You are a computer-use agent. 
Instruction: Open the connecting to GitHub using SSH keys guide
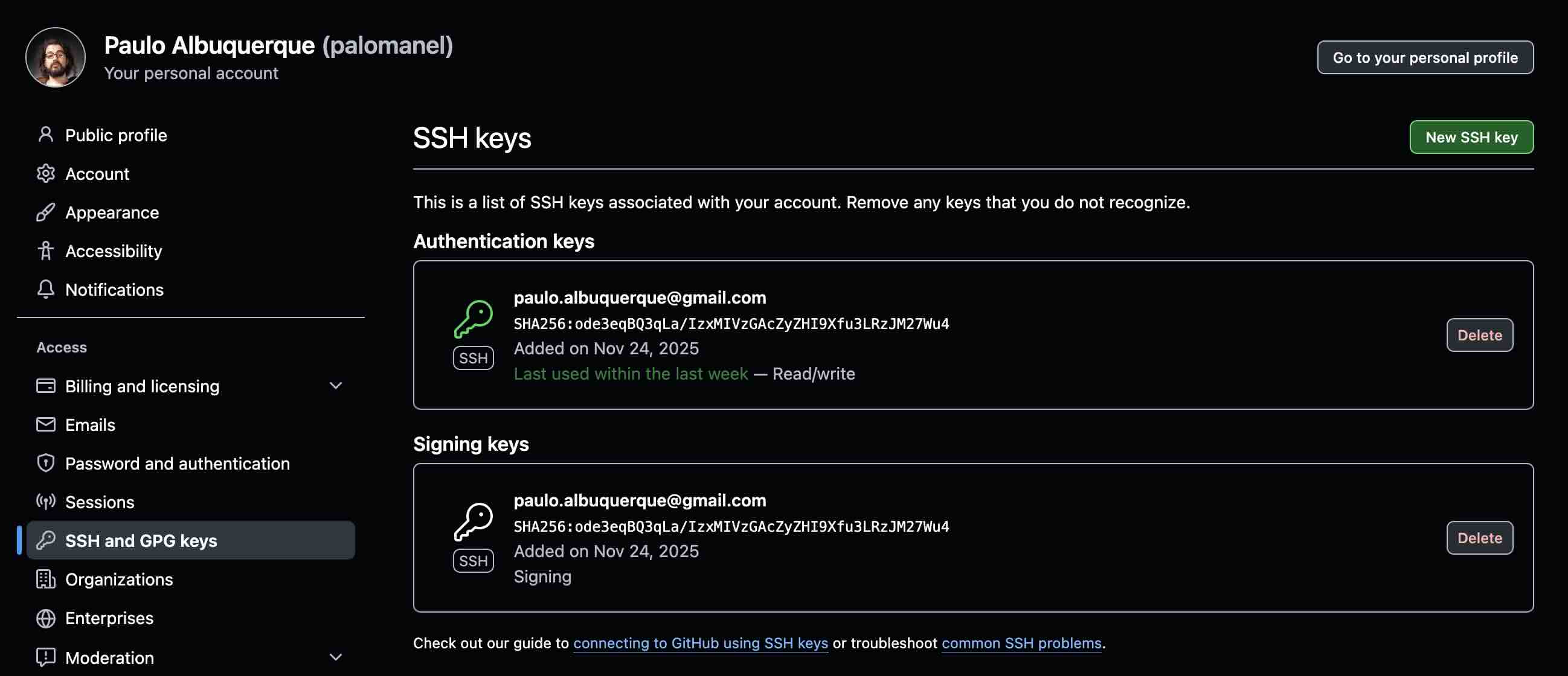pos(700,643)
